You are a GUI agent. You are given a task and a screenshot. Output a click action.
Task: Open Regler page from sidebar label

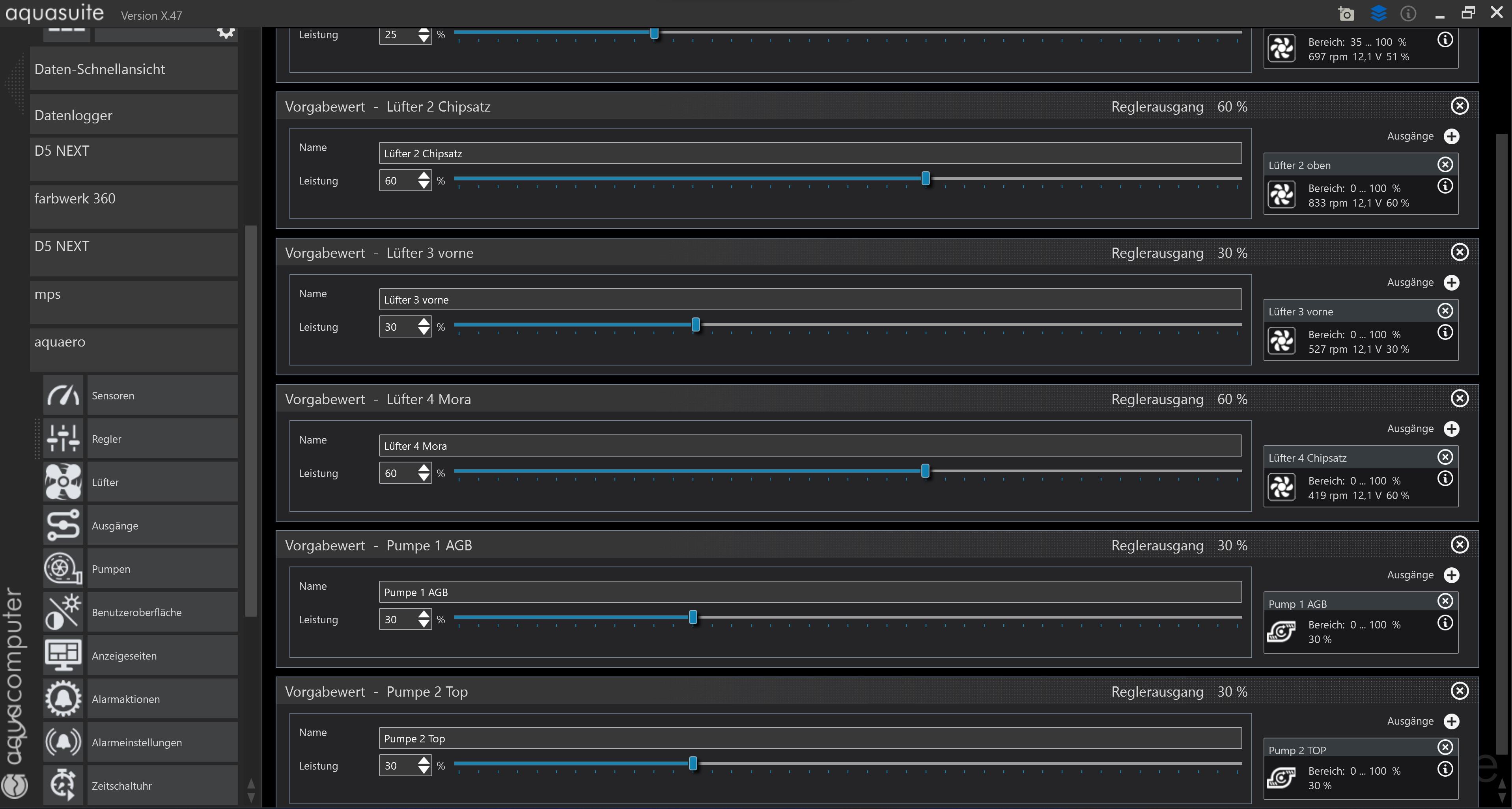(x=162, y=439)
